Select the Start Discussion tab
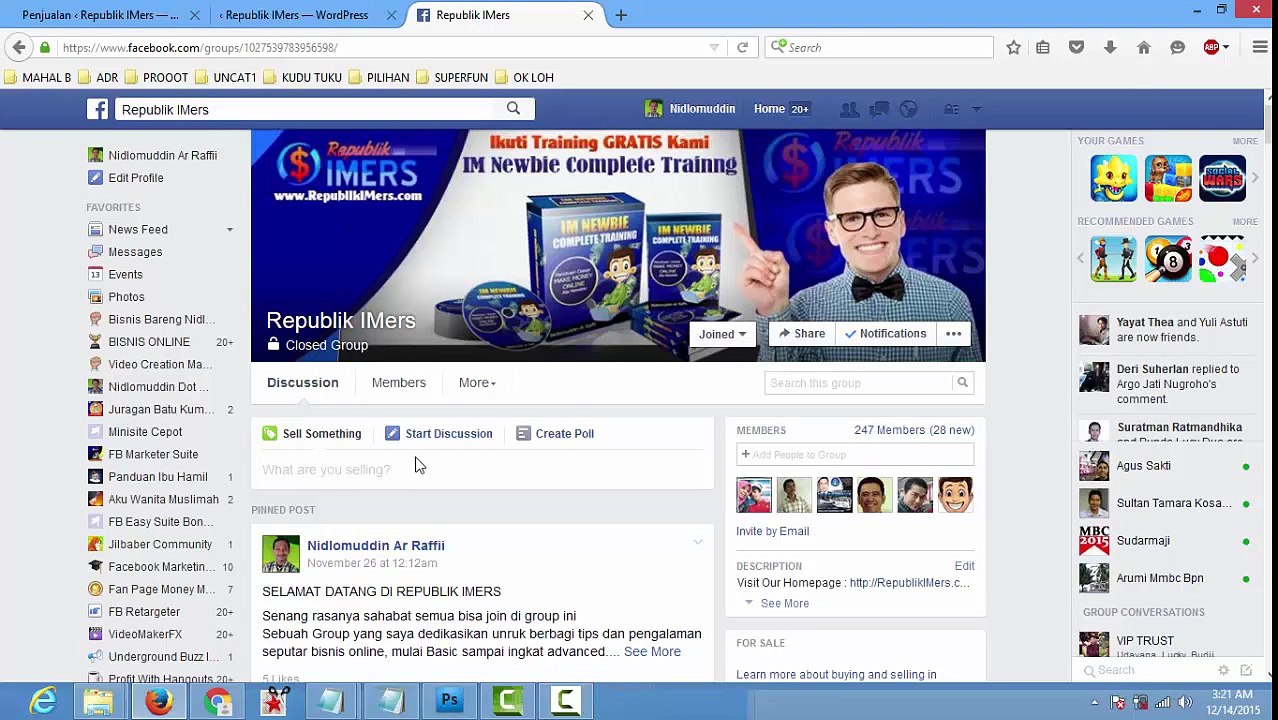The image size is (1278, 720). pyautogui.click(x=438, y=434)
